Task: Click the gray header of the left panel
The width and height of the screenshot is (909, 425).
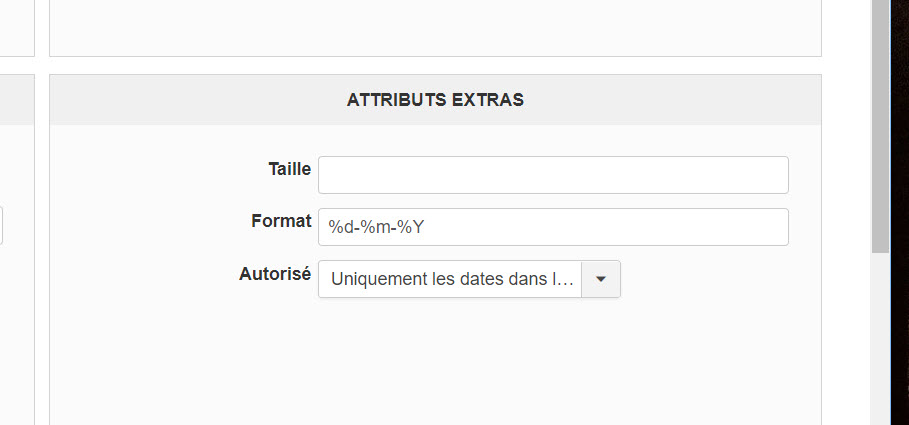Action: coord(16,100)
